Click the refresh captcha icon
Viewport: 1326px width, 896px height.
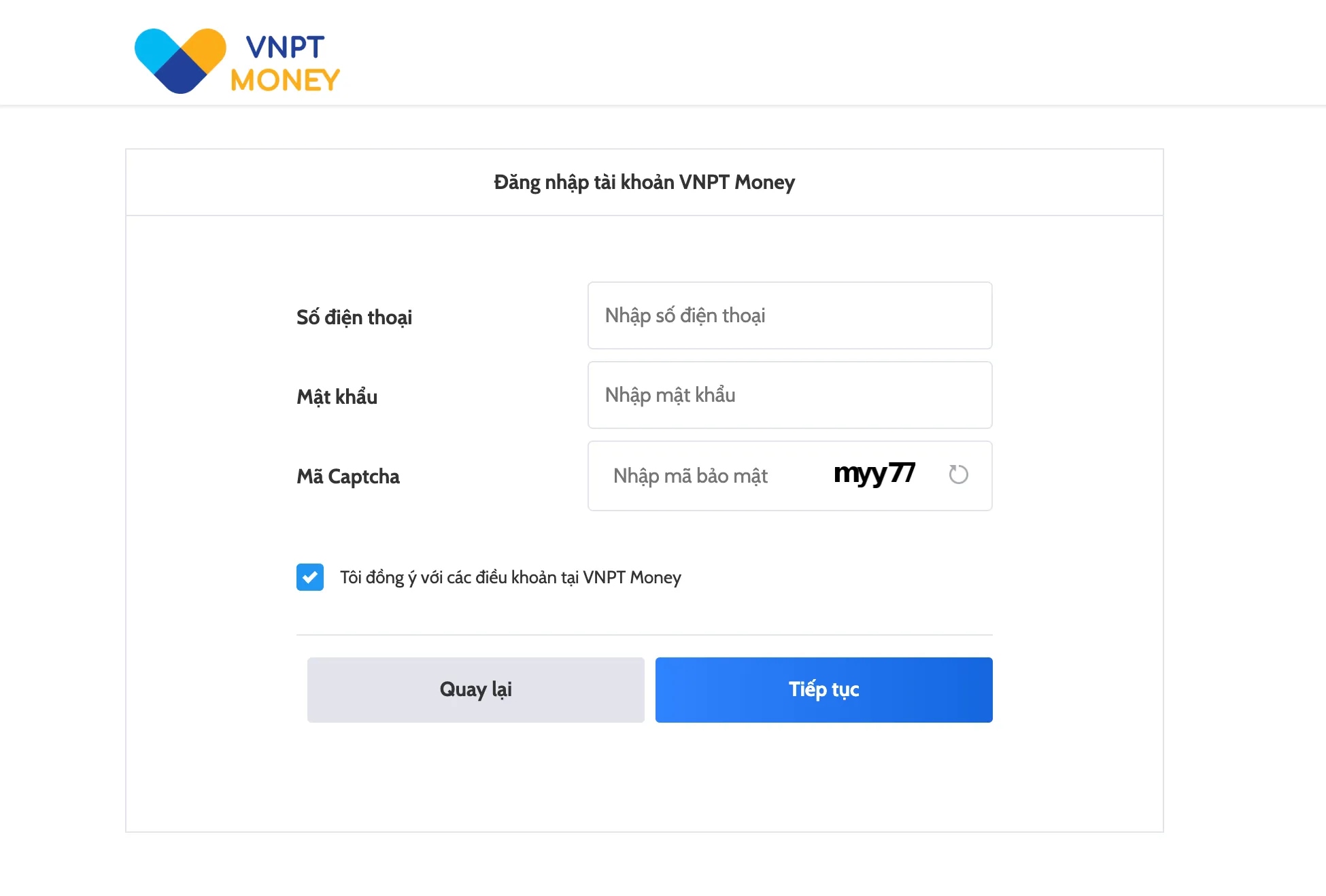pyautogui.click(x=958, y=475)
